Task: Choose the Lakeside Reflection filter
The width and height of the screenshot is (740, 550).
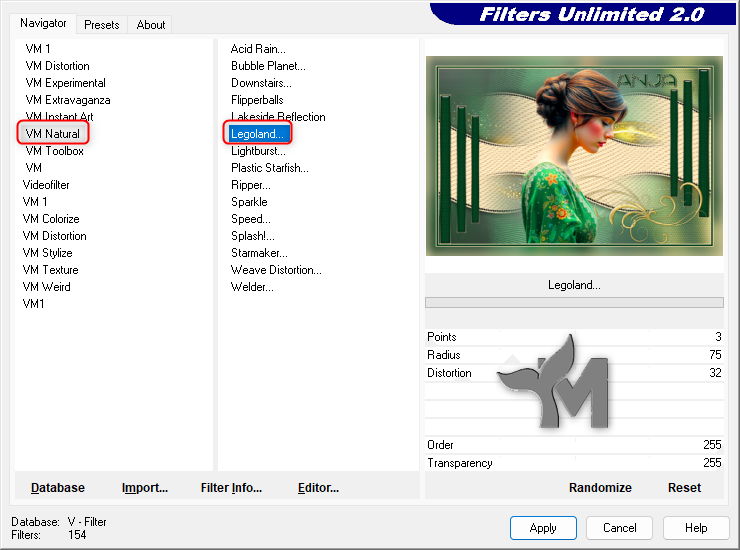Action: click(x=278, y=116)
